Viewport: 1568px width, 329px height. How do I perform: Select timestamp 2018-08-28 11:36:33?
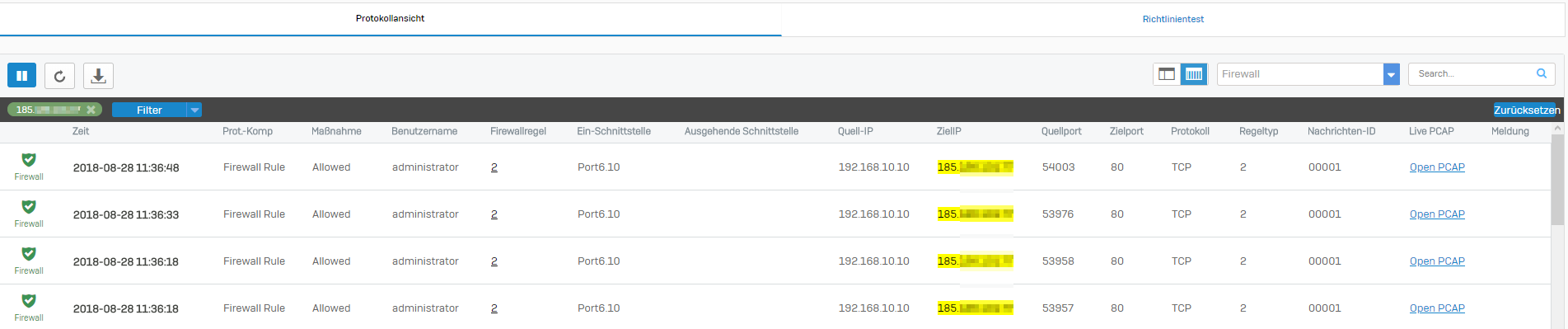coord(126,214)
